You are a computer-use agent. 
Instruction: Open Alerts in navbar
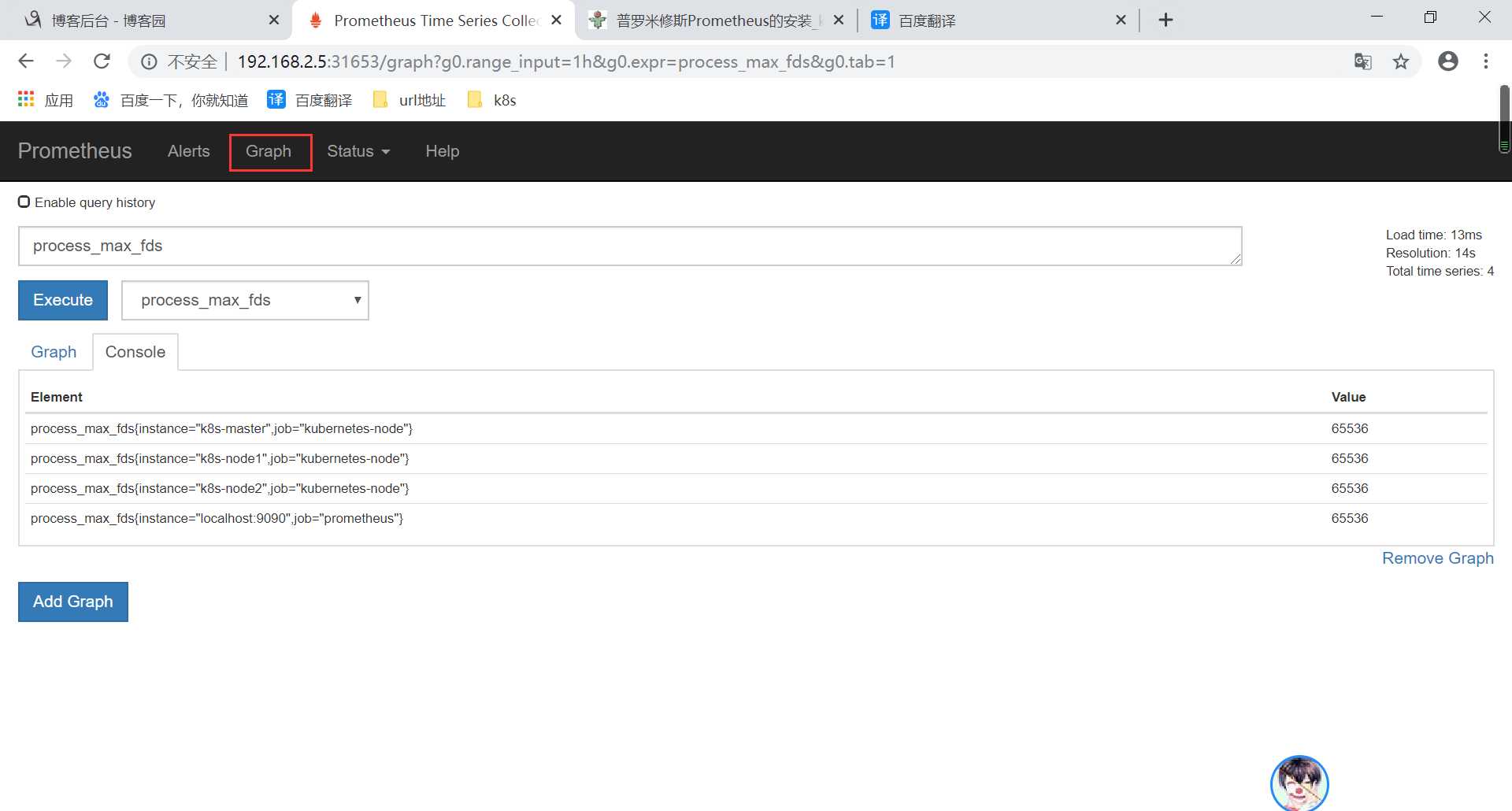click(x=189, y=151)
